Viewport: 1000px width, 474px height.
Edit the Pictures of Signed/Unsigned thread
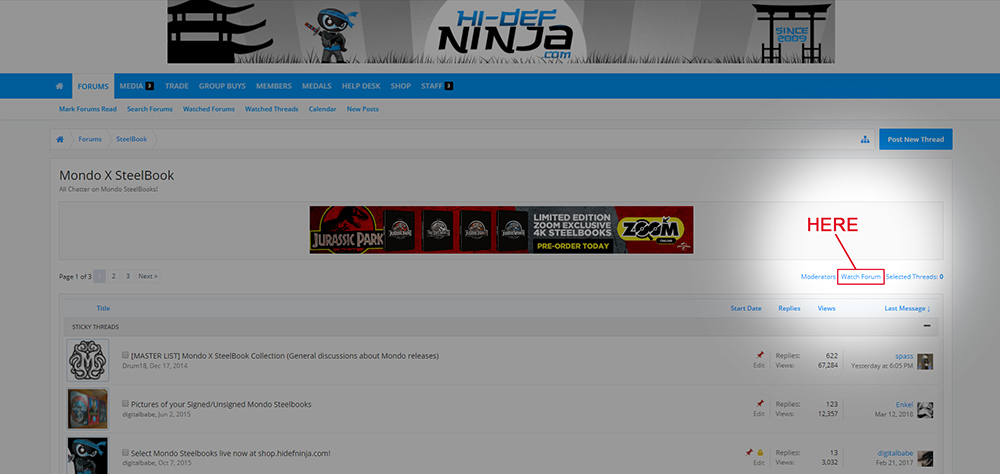(758, 414)
